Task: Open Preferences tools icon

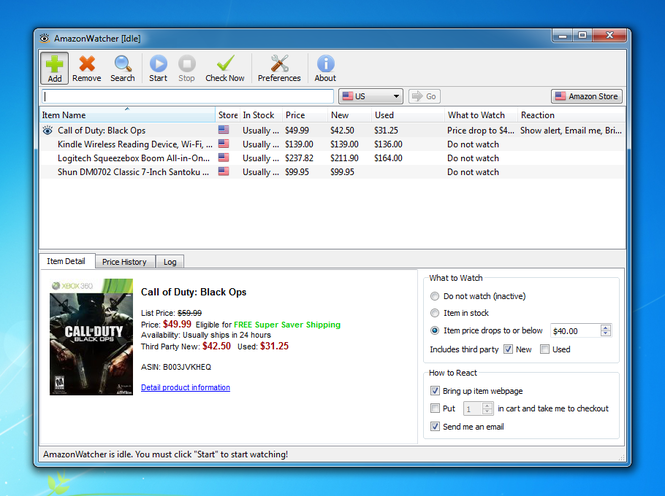Action: 279,64
